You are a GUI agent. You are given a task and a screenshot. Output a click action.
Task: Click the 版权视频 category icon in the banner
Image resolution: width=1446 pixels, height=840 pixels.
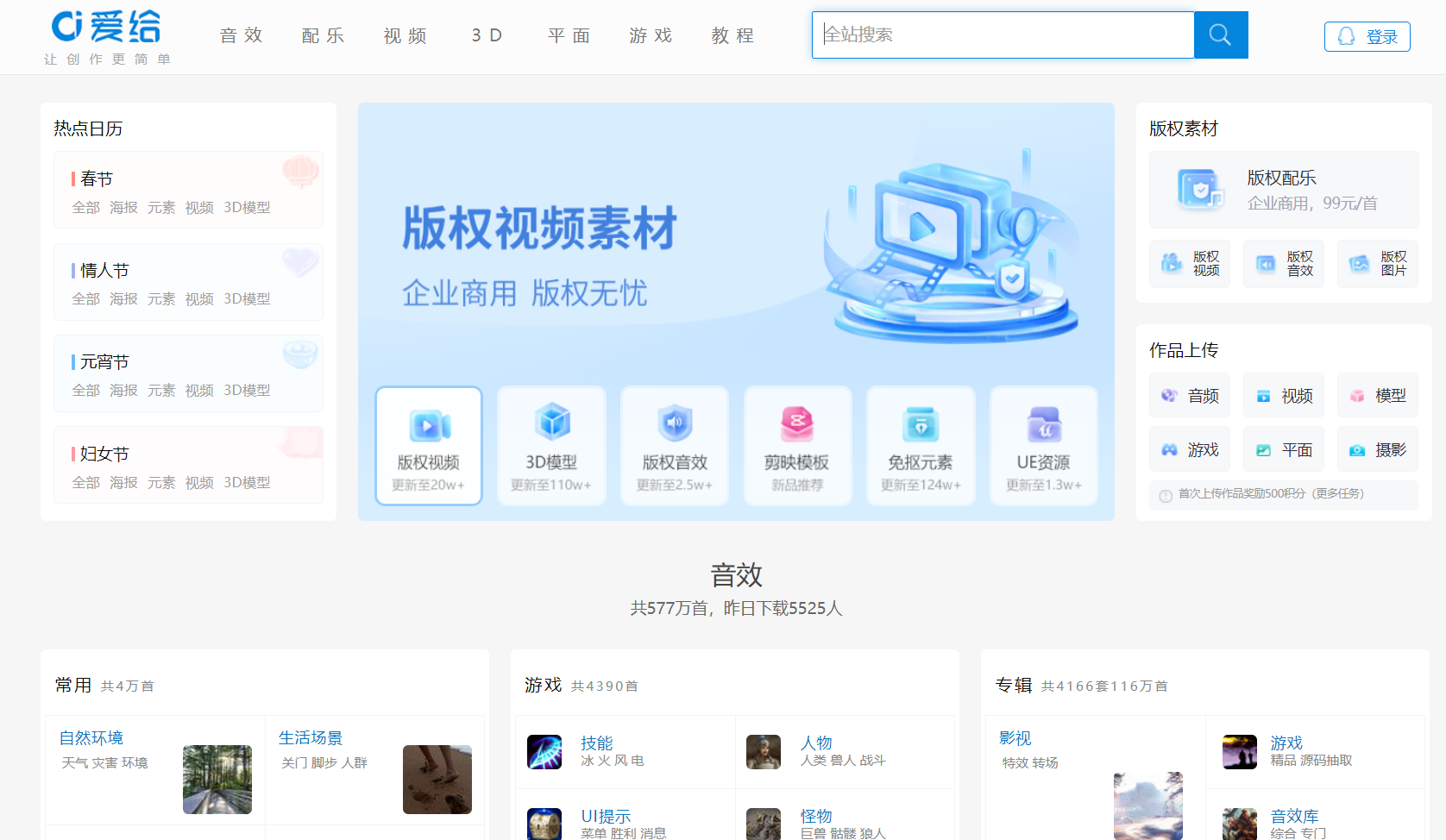click(429, 425)
